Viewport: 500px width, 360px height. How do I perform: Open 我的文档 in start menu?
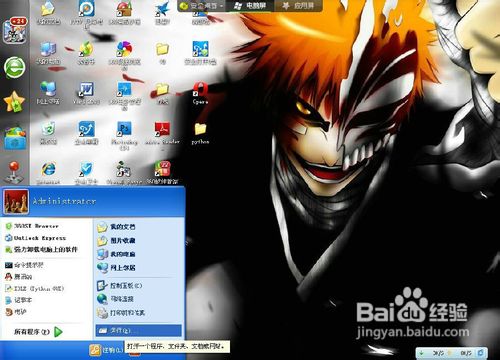116,227
